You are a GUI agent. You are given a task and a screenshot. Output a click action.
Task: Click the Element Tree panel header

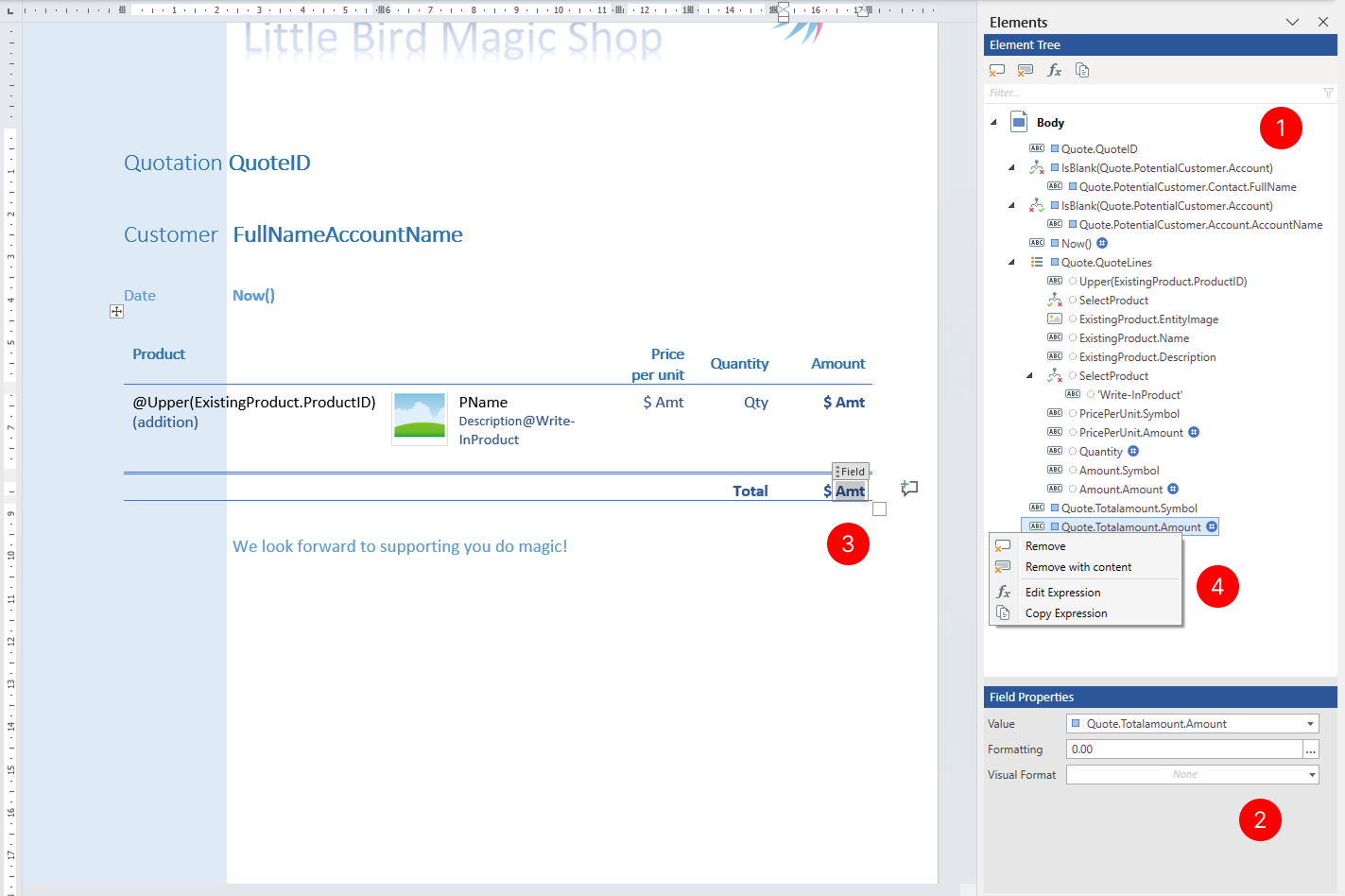point(1161,45)
